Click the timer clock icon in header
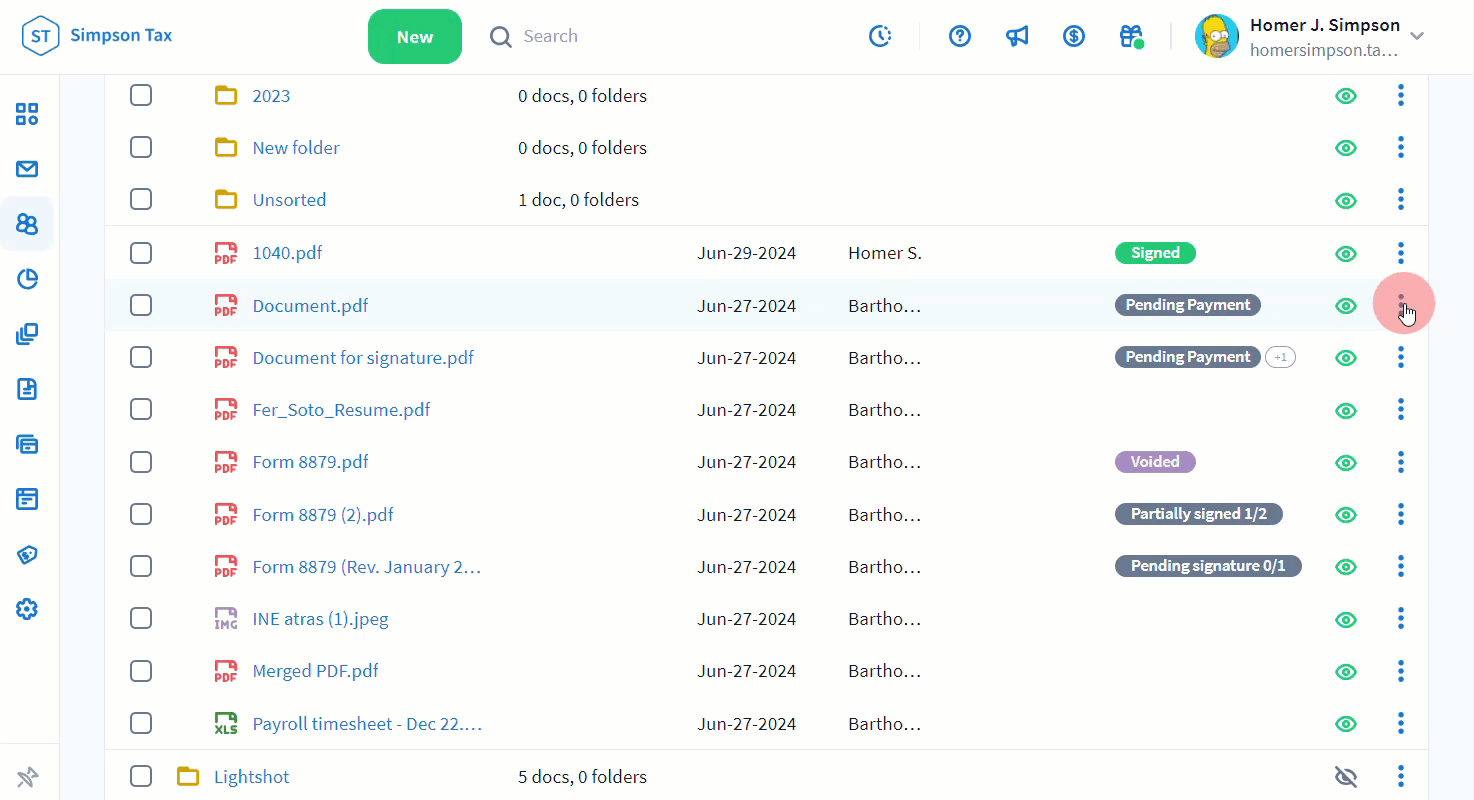 click(880, 37)
